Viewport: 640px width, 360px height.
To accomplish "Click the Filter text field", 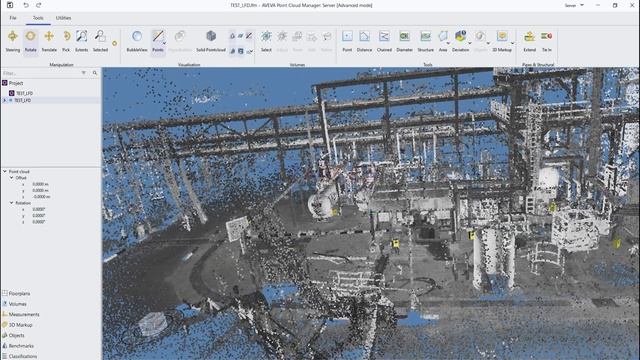I will click(x=41, y=73).
